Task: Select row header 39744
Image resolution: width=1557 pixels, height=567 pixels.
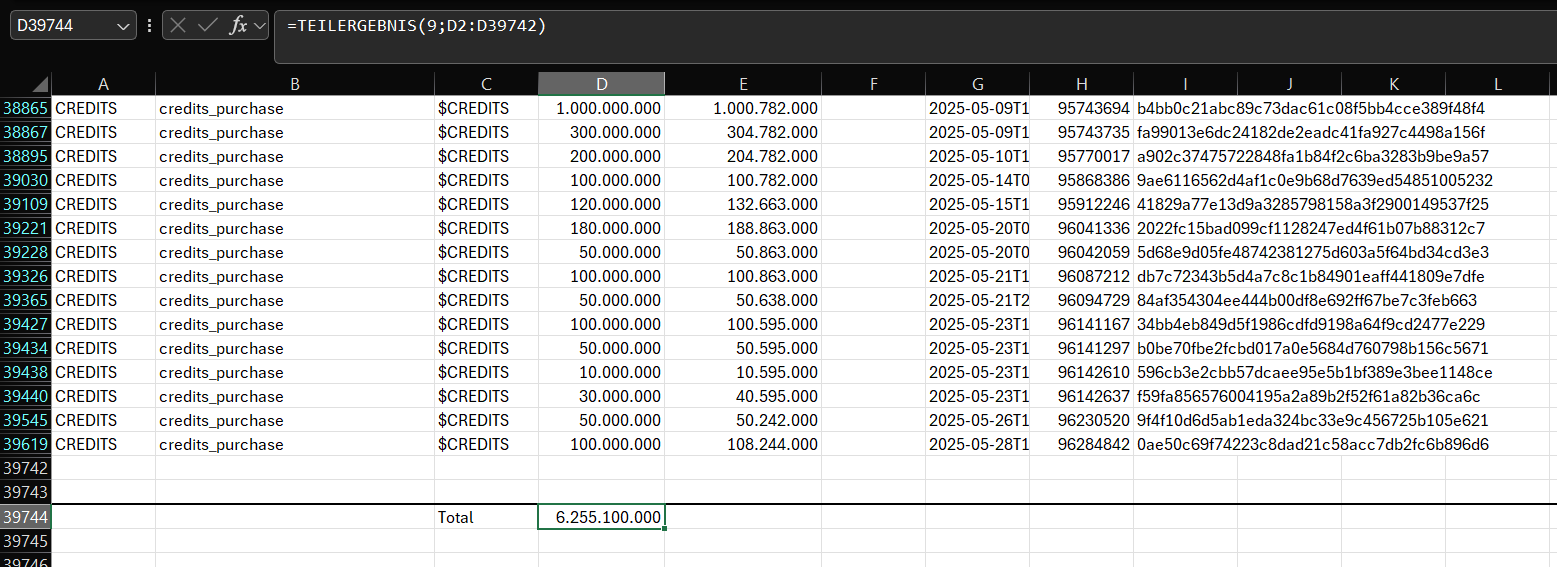Action: 25,517
